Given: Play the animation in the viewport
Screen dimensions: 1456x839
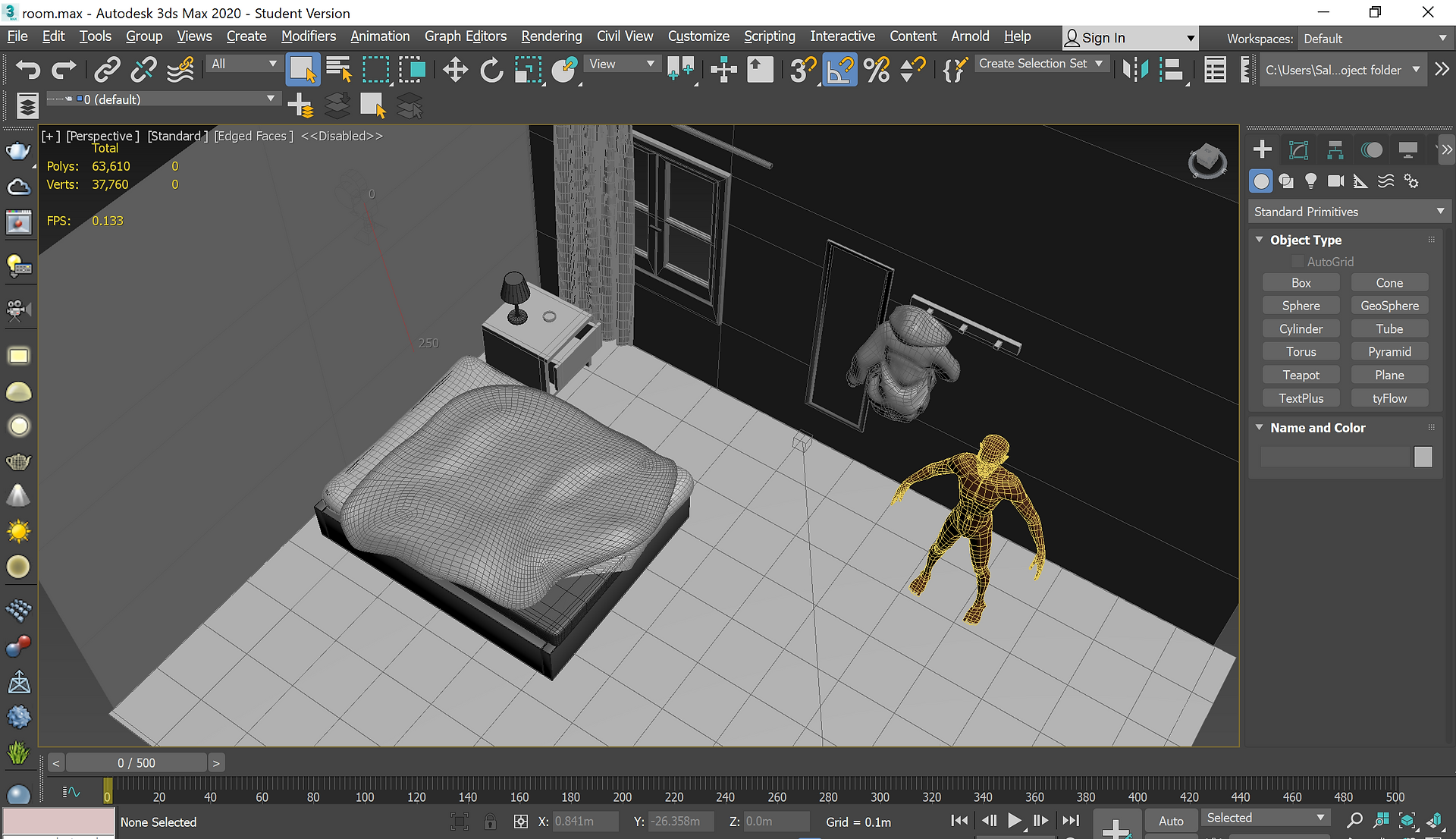Looking at the screenshot, I should coord(1015,820).
